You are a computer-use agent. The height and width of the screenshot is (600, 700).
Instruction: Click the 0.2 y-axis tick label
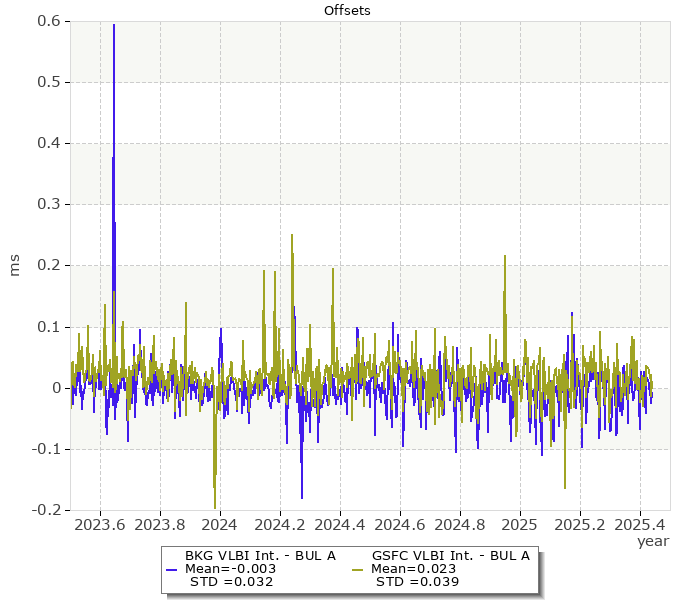pos(49,265)
